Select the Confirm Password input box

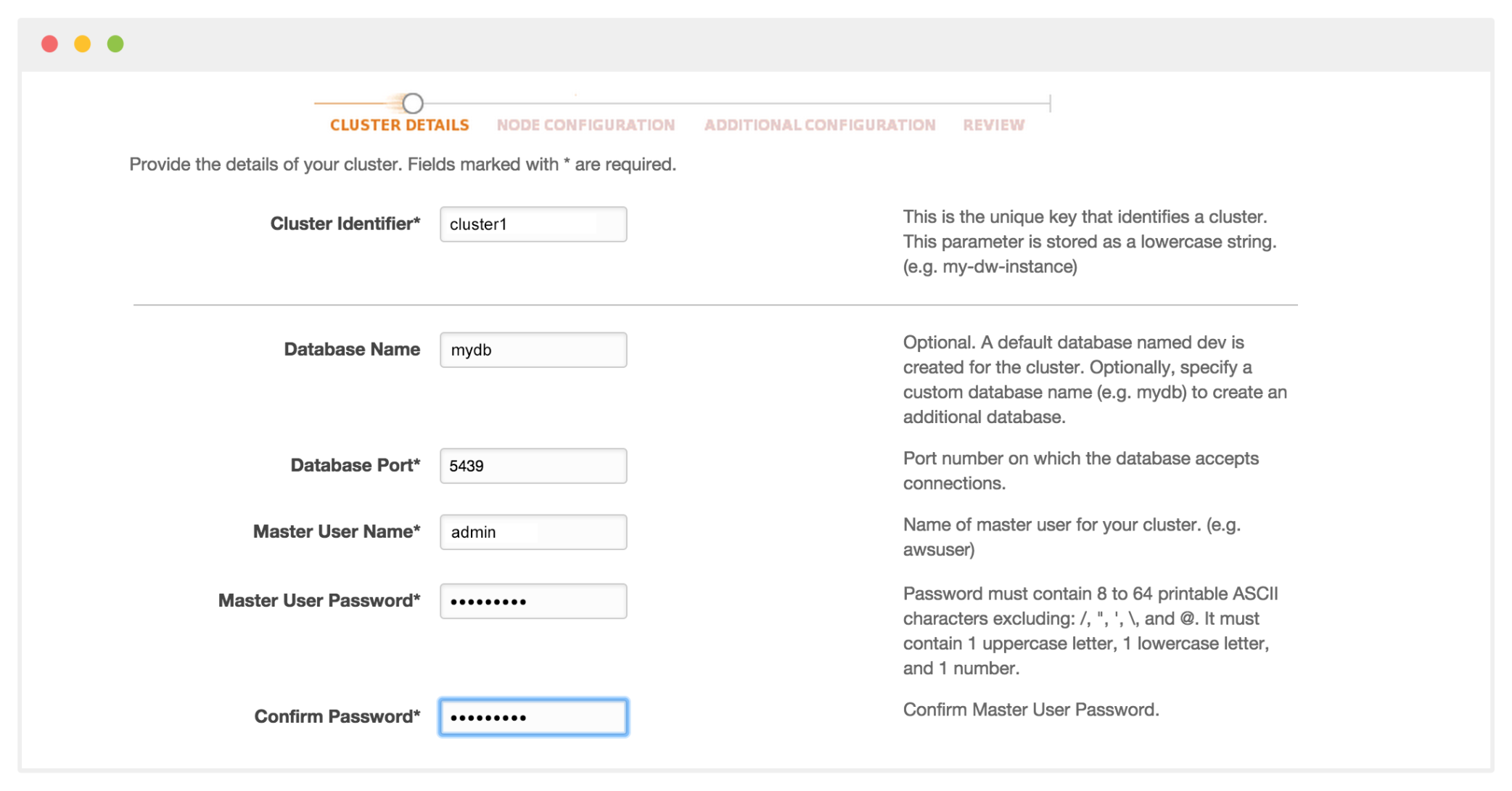click(x=533, y=716)
